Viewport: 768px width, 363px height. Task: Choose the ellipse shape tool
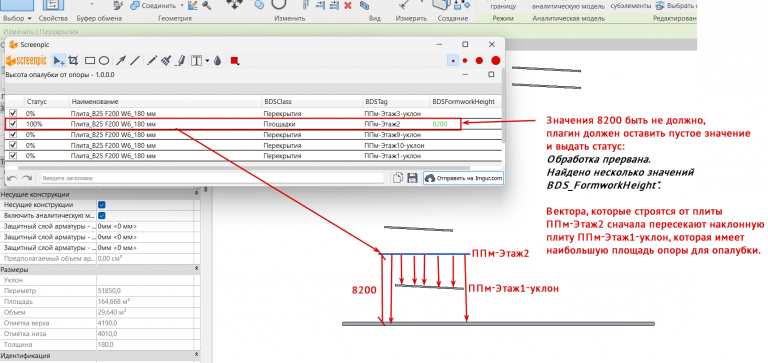104,61
